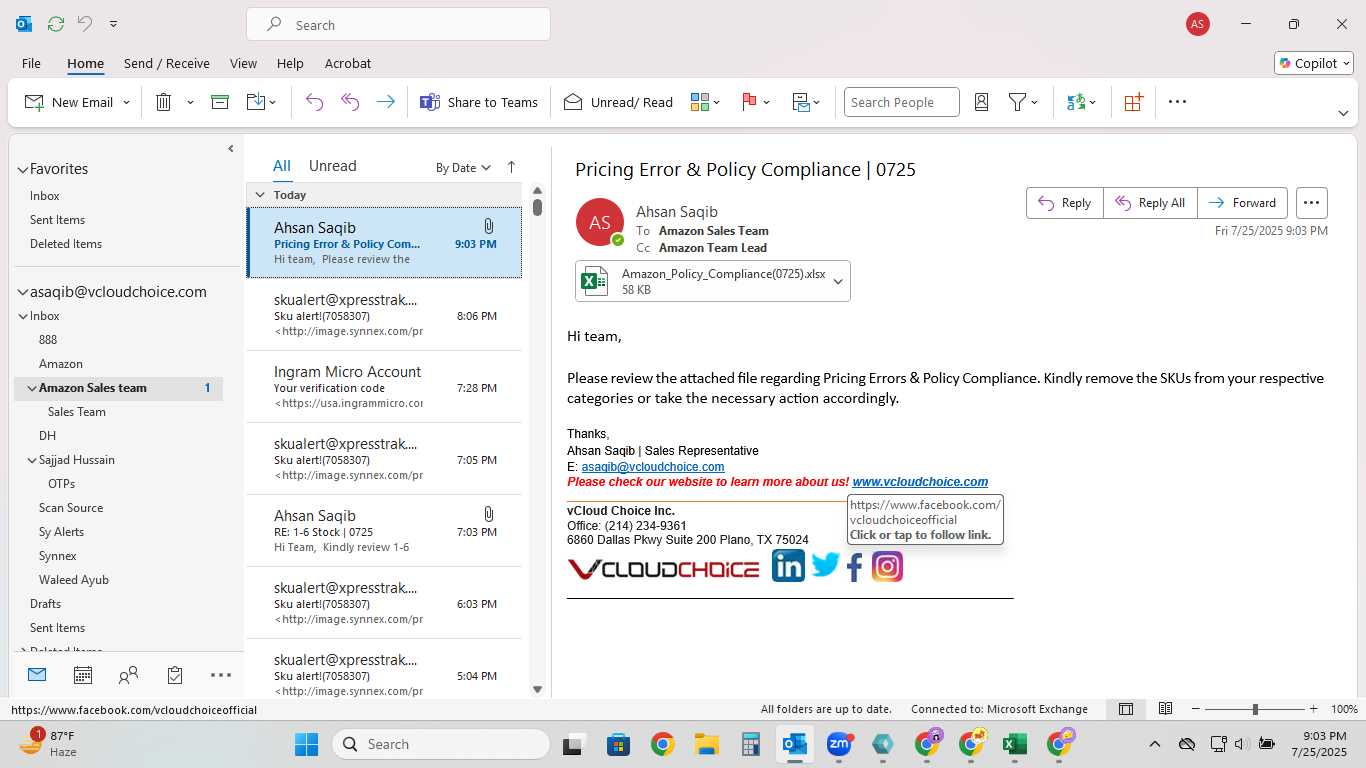Reverse sort order with the arrow

(511, 167)
